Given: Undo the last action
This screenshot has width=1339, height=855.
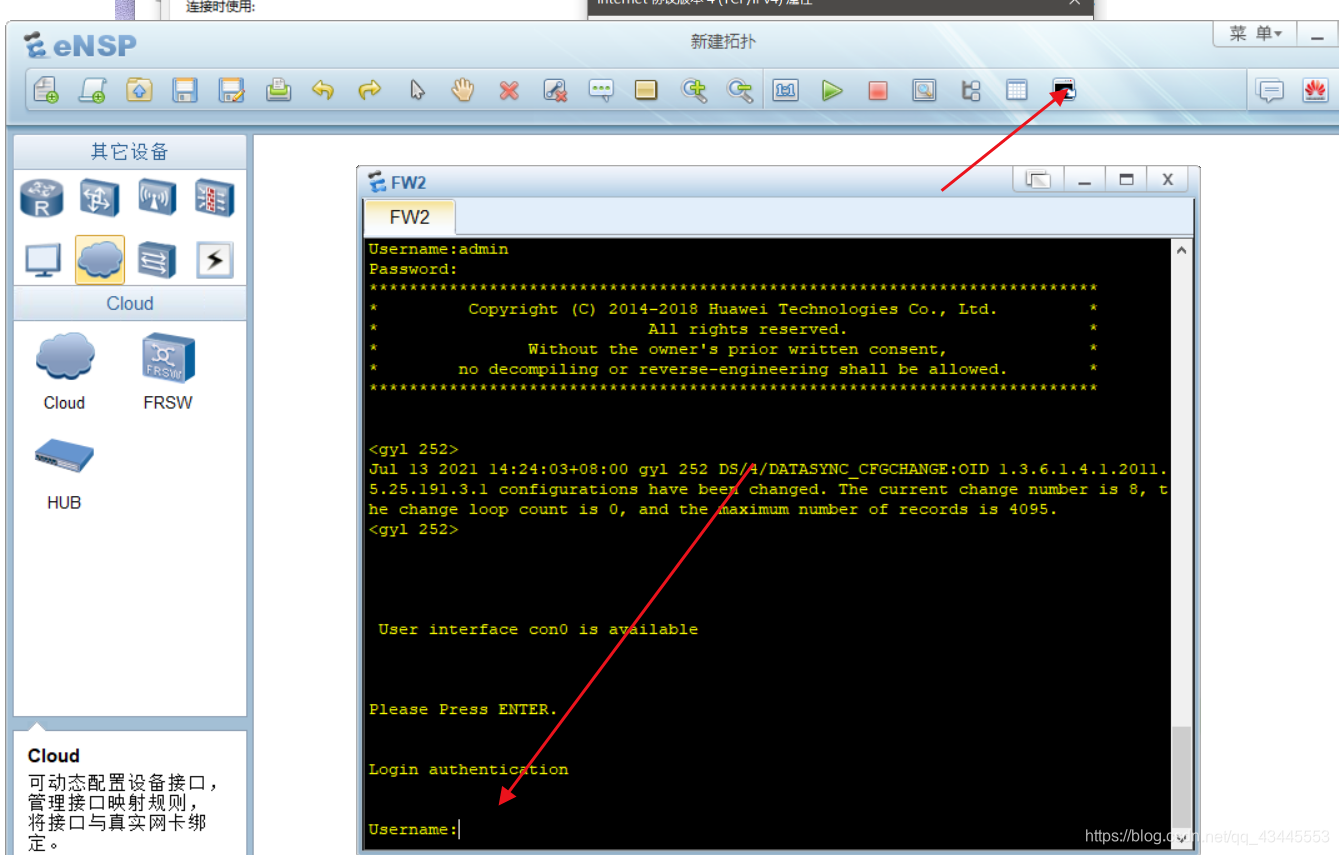Looking at the screenshot, I should (x=323, y=91).
